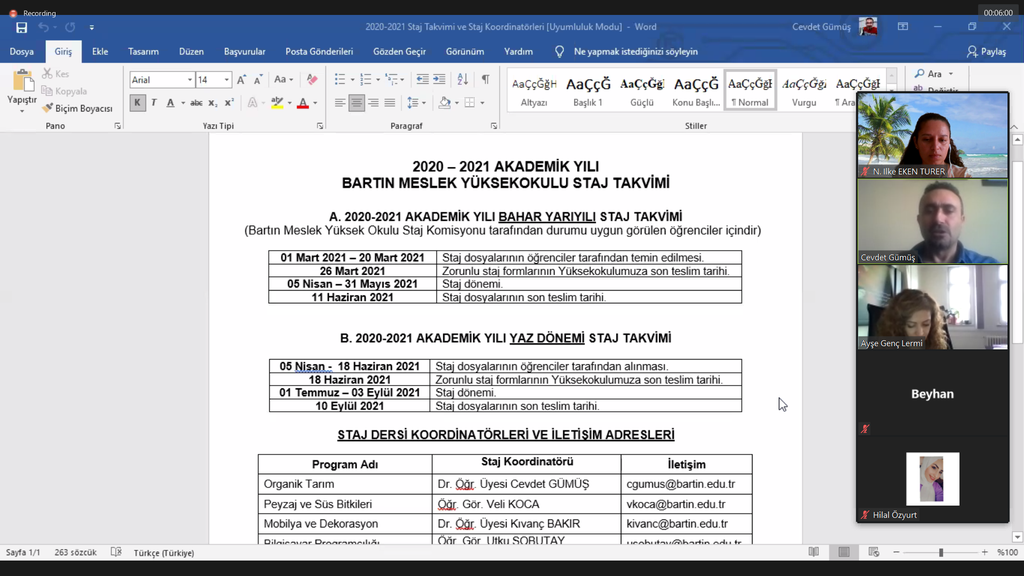The image size is (1024, 576).
Task: Click Kopyala (Copy) icon
Action: point(47,91)
